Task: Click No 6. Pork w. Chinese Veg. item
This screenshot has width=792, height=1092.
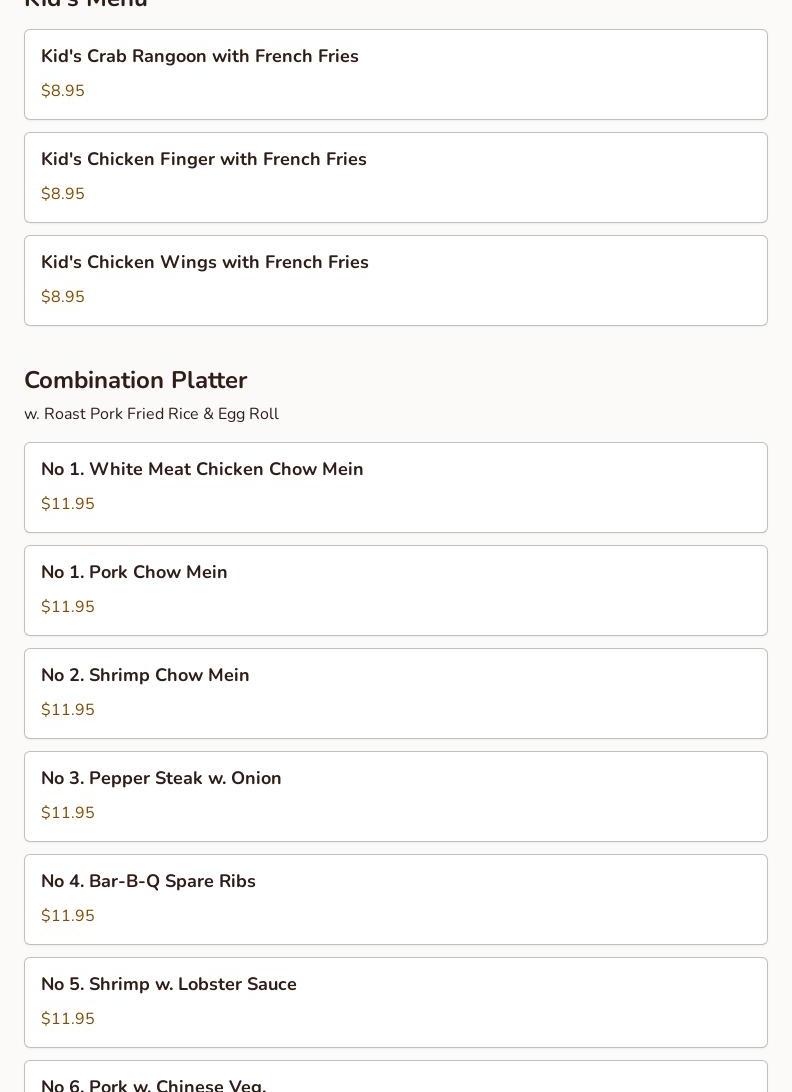Action: 154,1083
